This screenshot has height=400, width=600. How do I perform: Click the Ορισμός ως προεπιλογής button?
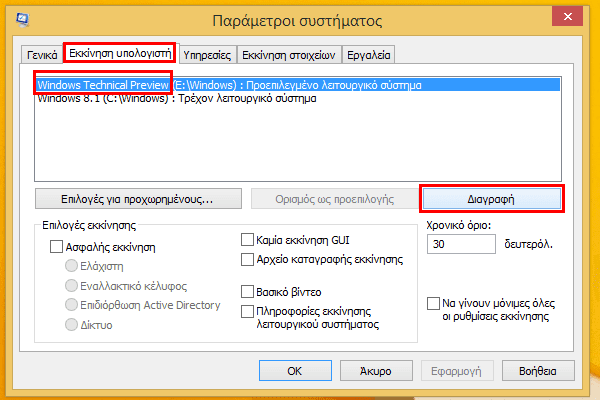[x=334, y=199]
